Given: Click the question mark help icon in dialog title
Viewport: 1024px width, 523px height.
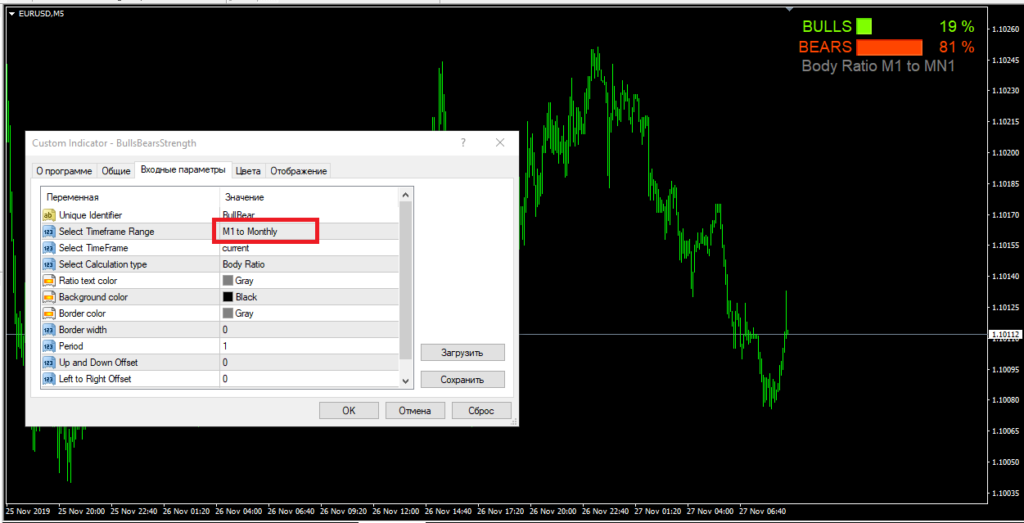Looking at the screenshot, I should 461,143.
